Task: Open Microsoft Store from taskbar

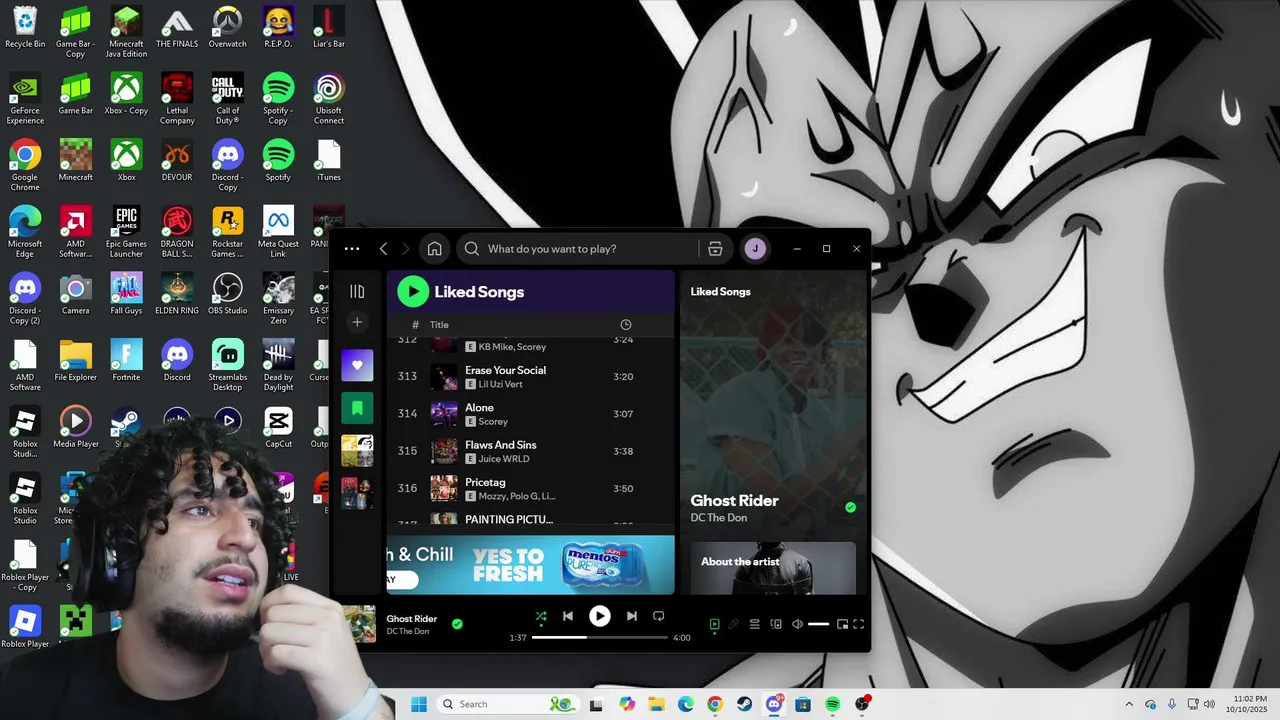Action: click(x=803, y=704)
